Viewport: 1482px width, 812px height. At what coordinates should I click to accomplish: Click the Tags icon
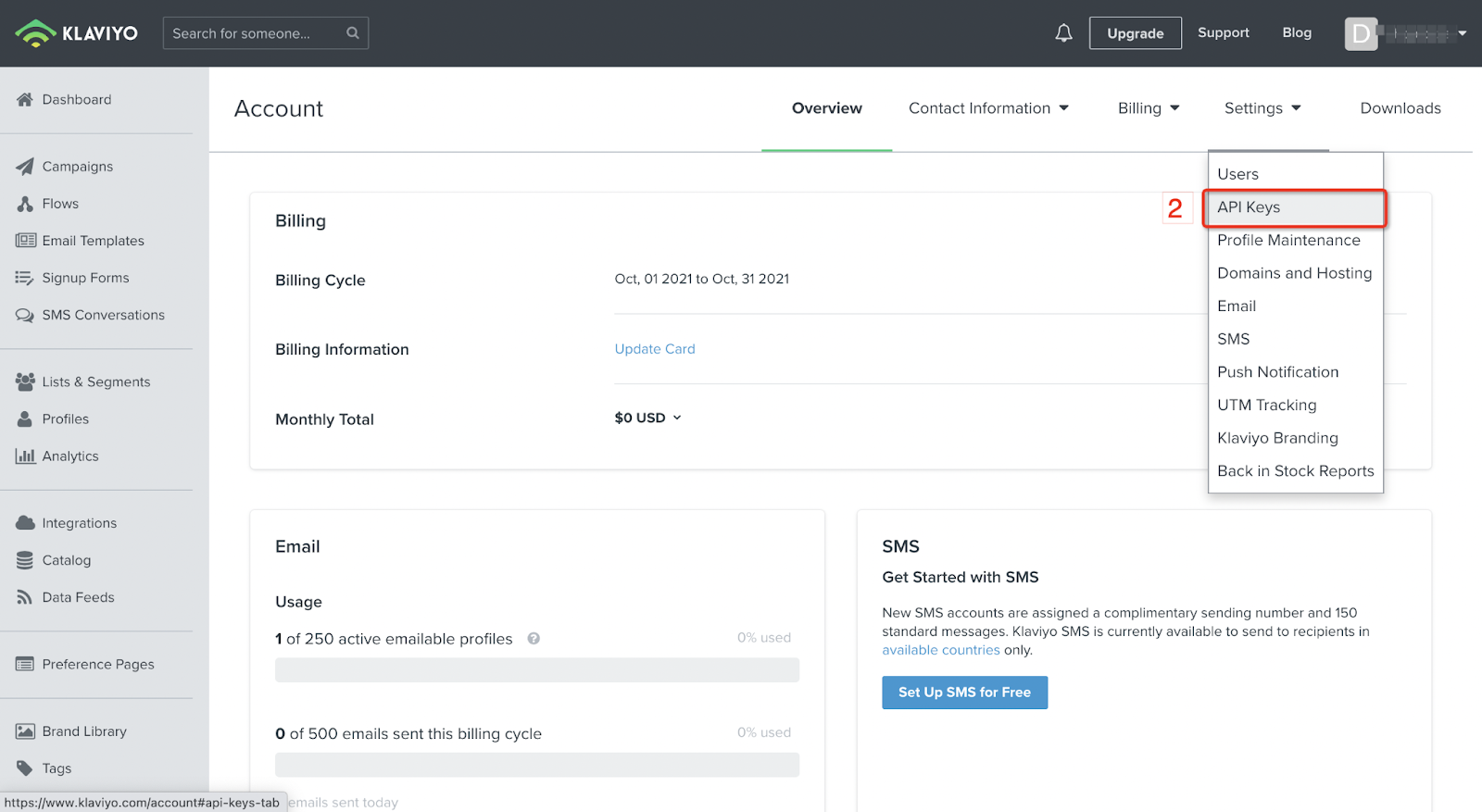pos(25,768)
